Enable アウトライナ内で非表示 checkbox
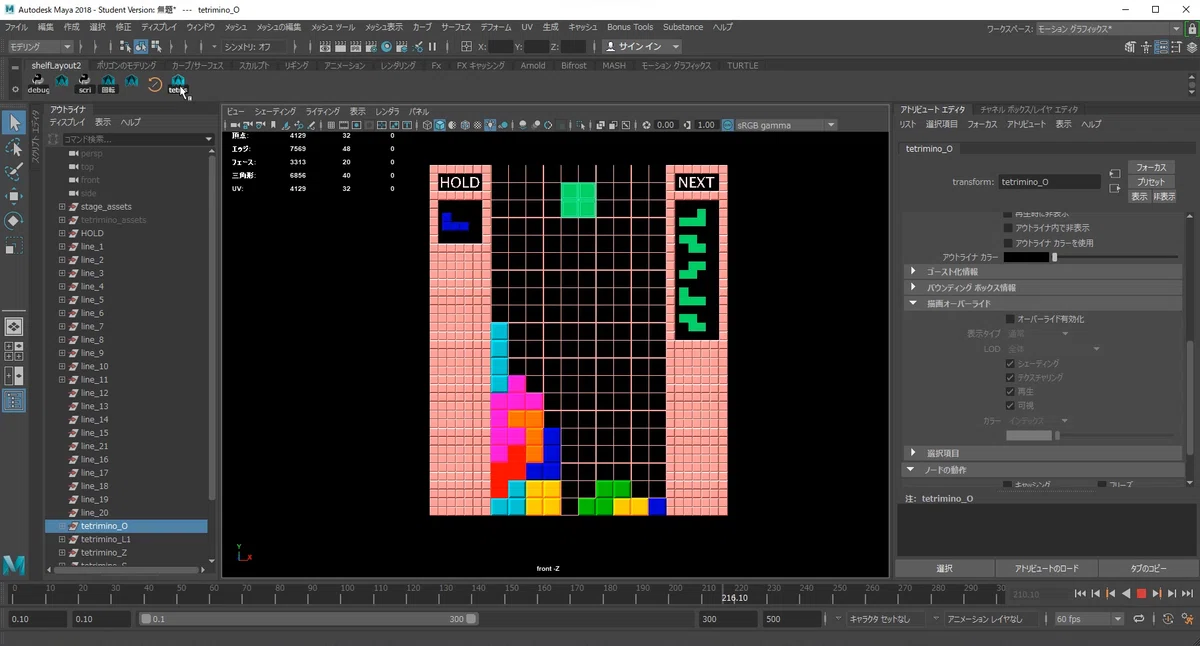The image size is (1200, 646). [1008, 228]
